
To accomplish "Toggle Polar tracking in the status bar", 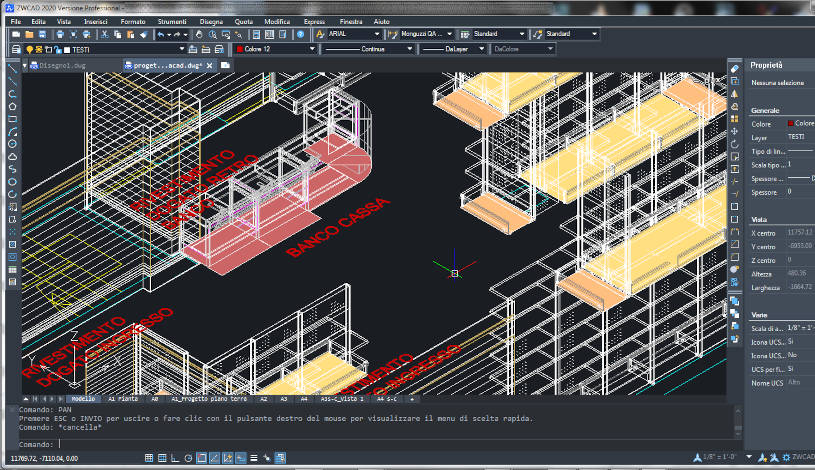I will pyautogui.click(x=188, y=458).
